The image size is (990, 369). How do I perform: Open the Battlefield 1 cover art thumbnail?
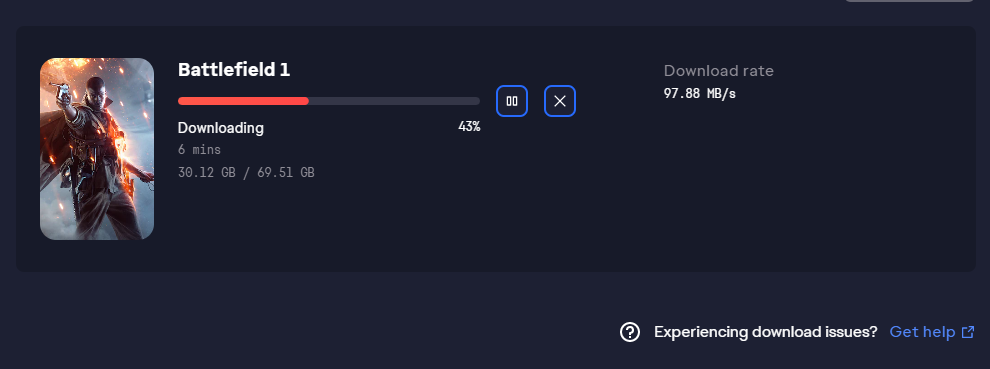point(97,149)
